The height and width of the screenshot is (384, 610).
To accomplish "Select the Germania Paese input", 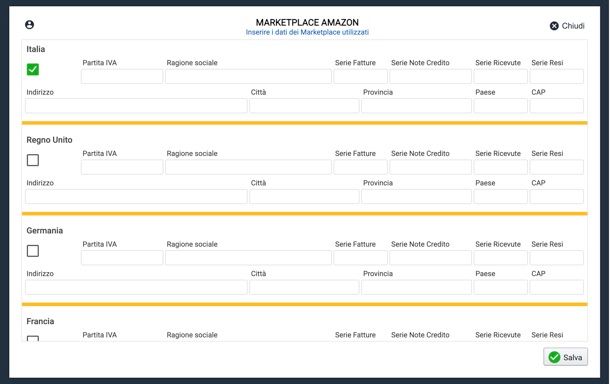I will 500,287.
